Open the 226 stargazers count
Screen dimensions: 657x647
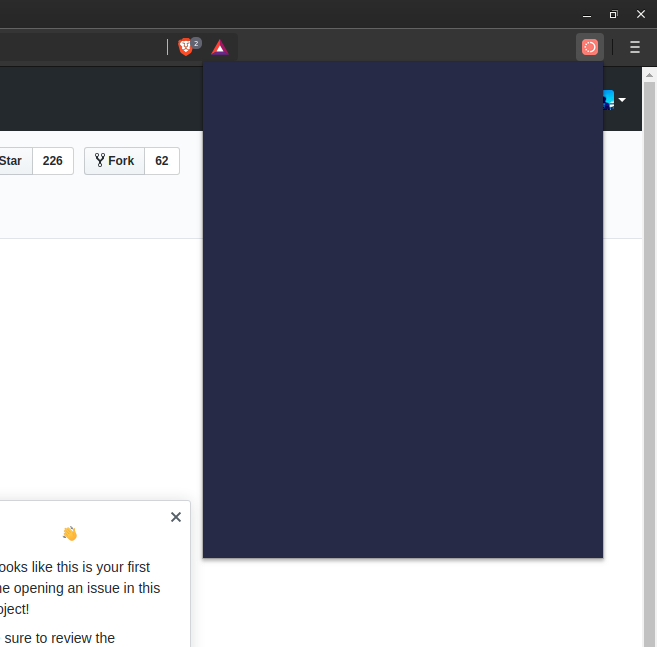pos(53,161)
